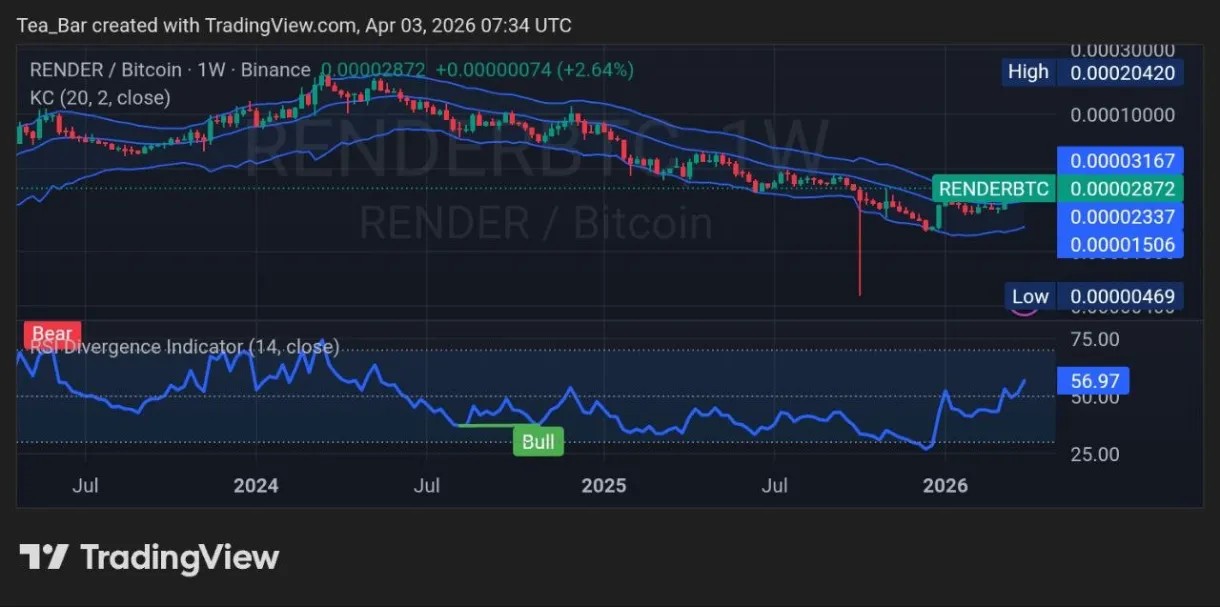Select the green RENDERBTC symbol tag
Image resolution: width=1220 pixels, height=607 pixels.
(994, 188)
